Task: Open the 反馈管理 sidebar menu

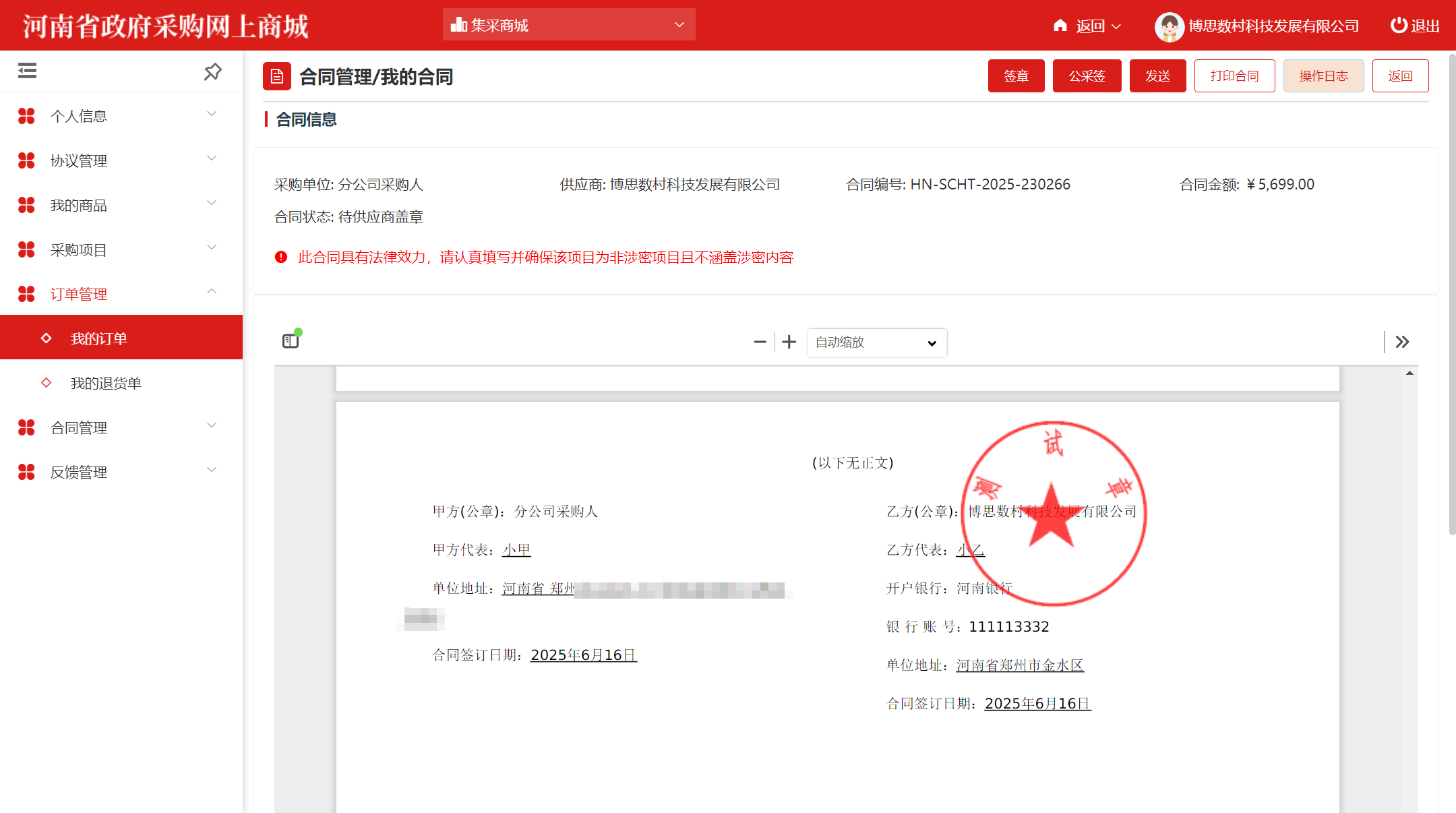Action: click(x=121, y=472)
